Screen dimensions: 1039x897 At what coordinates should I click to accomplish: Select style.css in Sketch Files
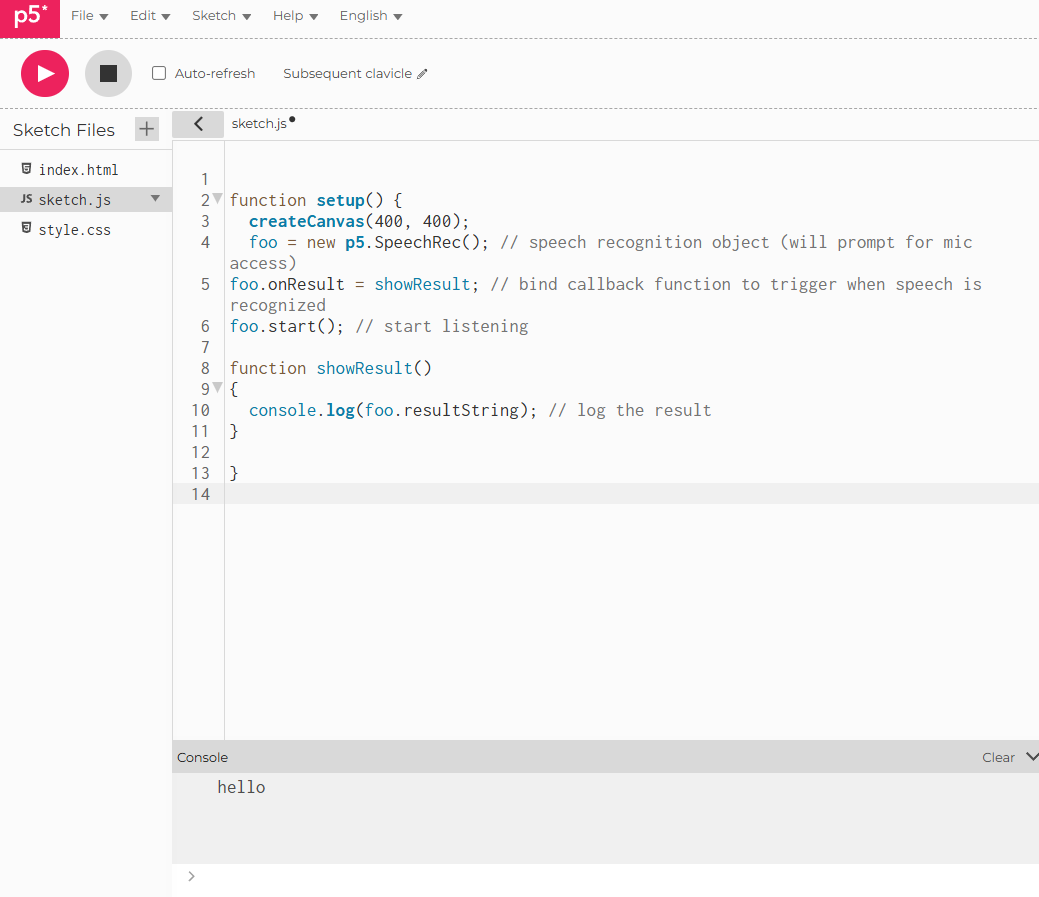click(74, 229)
